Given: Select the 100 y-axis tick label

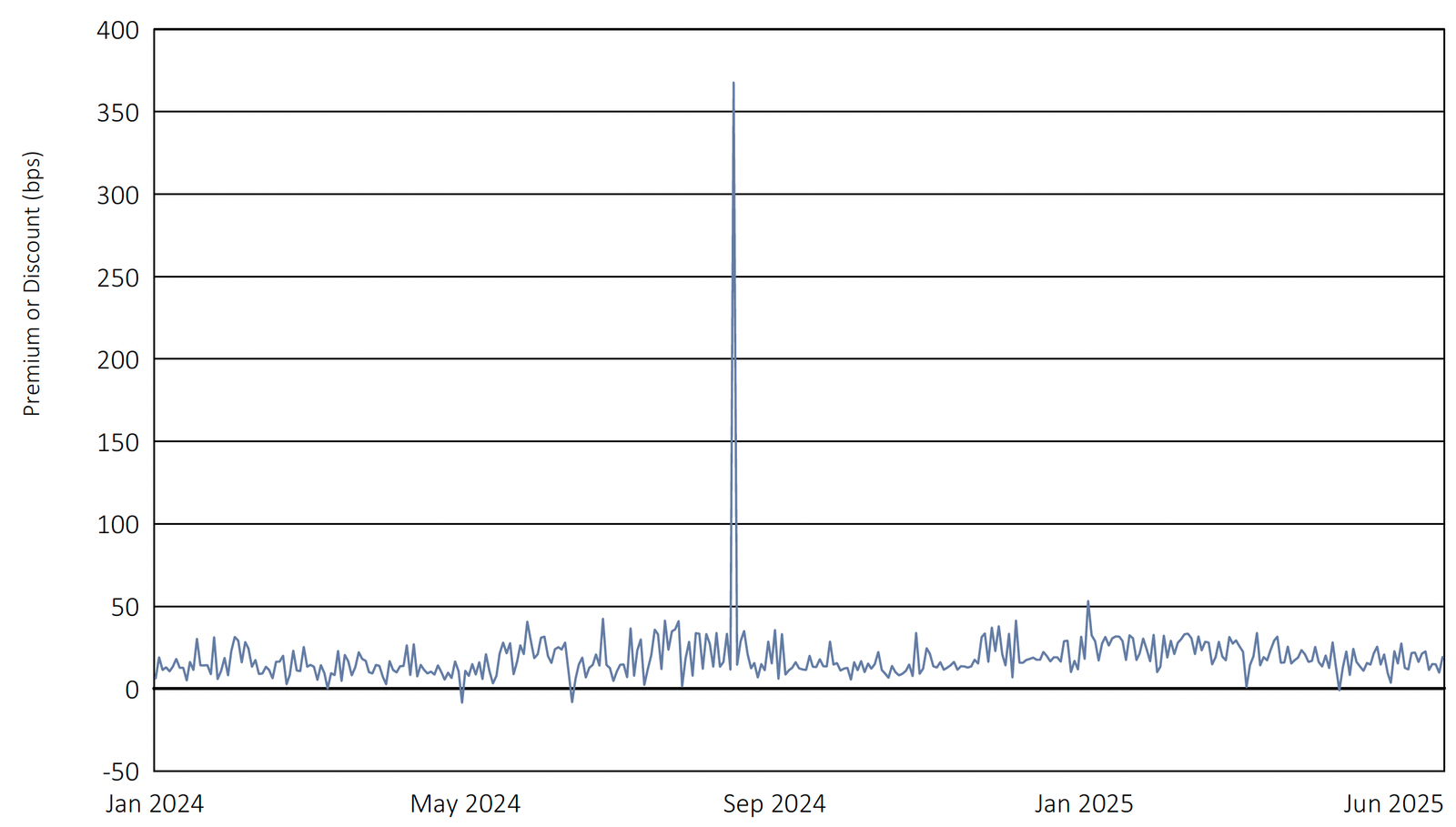Looking at the screenshot, I should click(x=117, y=525).
